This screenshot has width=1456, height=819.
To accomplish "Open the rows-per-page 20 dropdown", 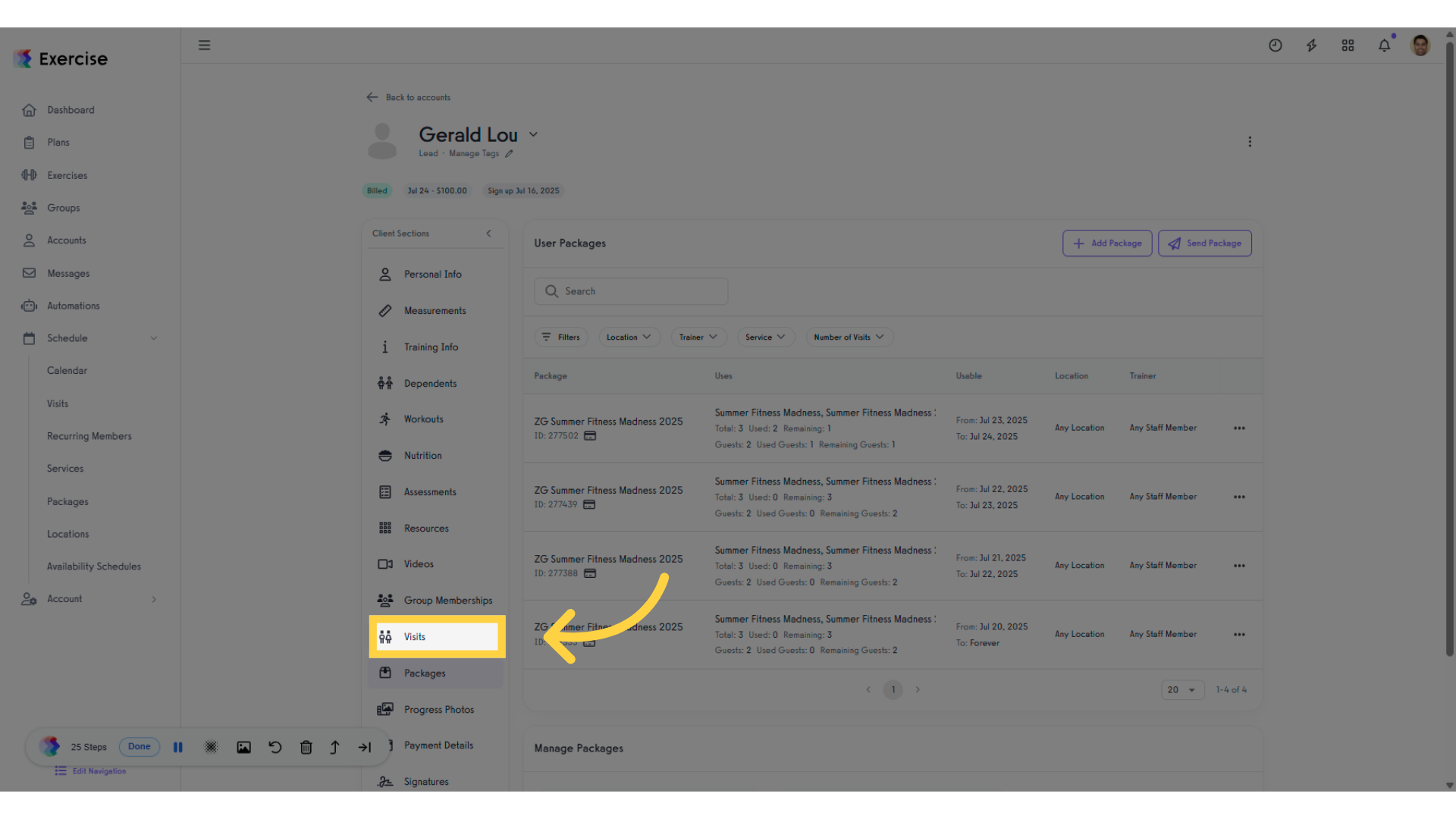I will point(1182,690).
